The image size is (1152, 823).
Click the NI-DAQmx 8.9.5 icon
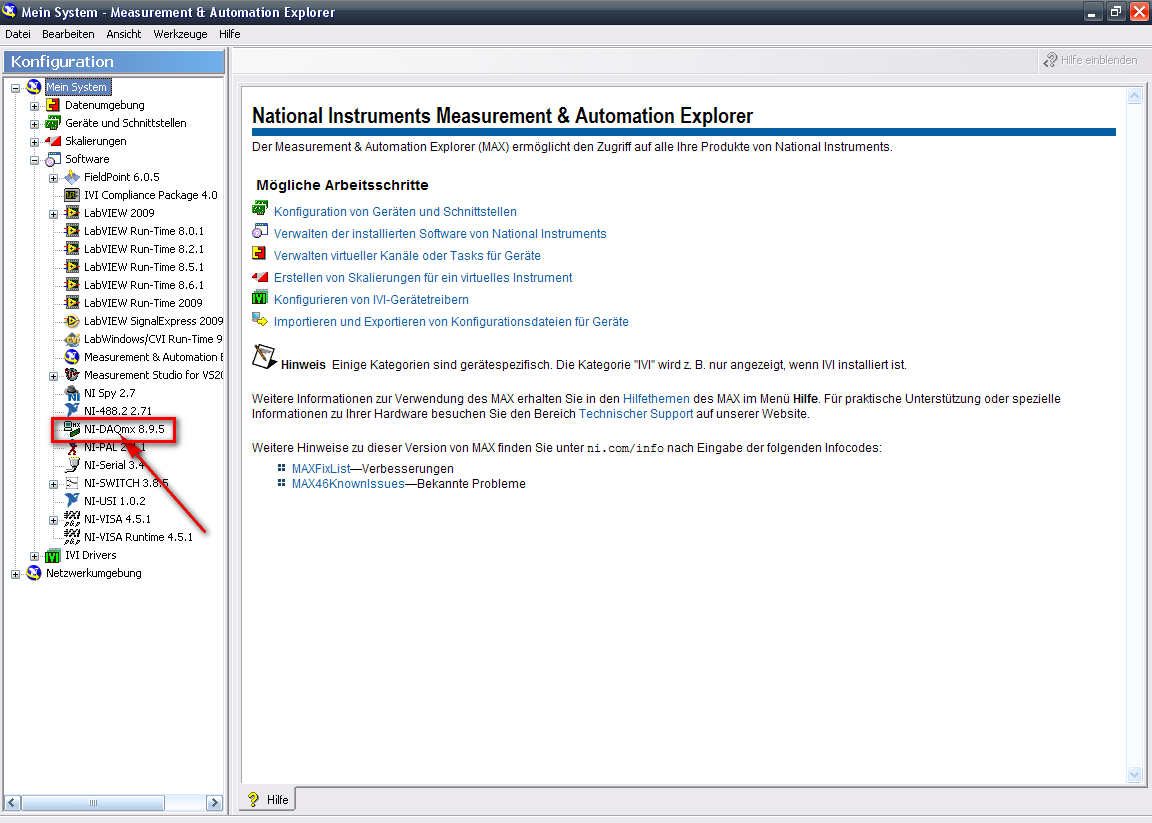pos(72,429)
